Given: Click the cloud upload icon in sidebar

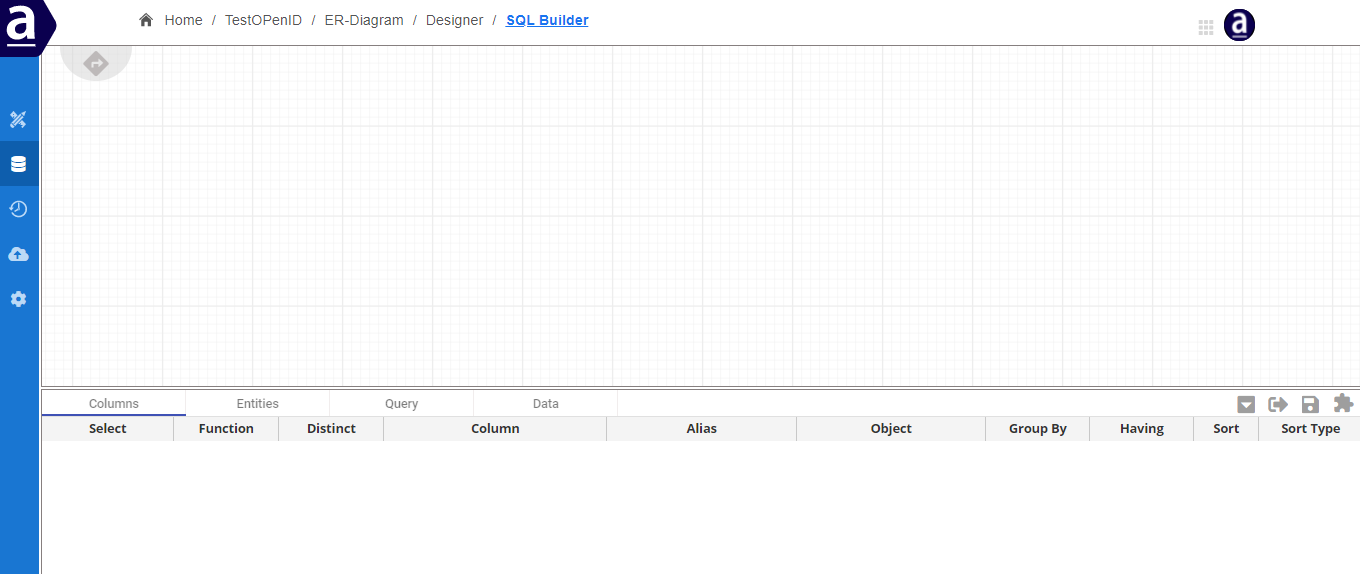Looking at the screenshot, I should point(18,255).
